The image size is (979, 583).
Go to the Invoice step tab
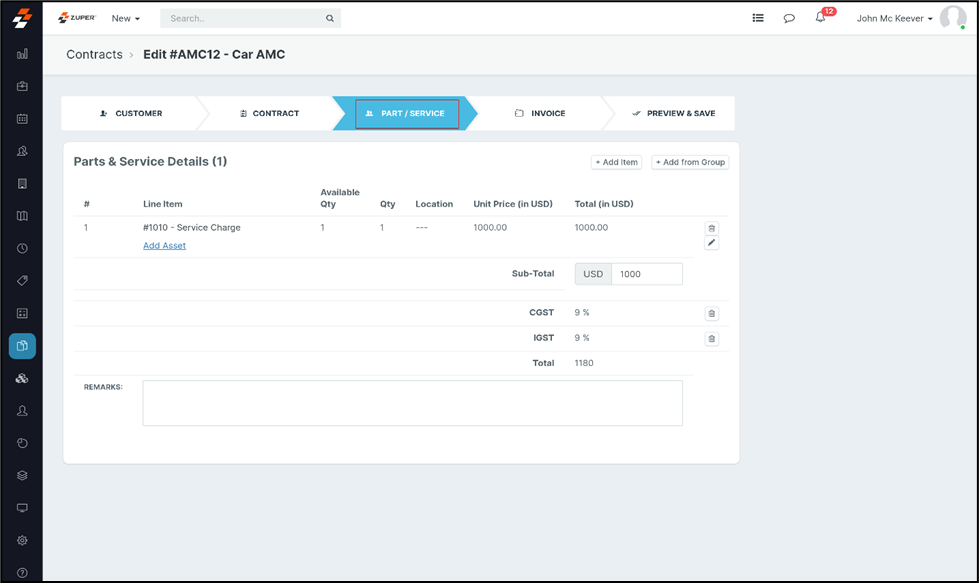[540, 113]
